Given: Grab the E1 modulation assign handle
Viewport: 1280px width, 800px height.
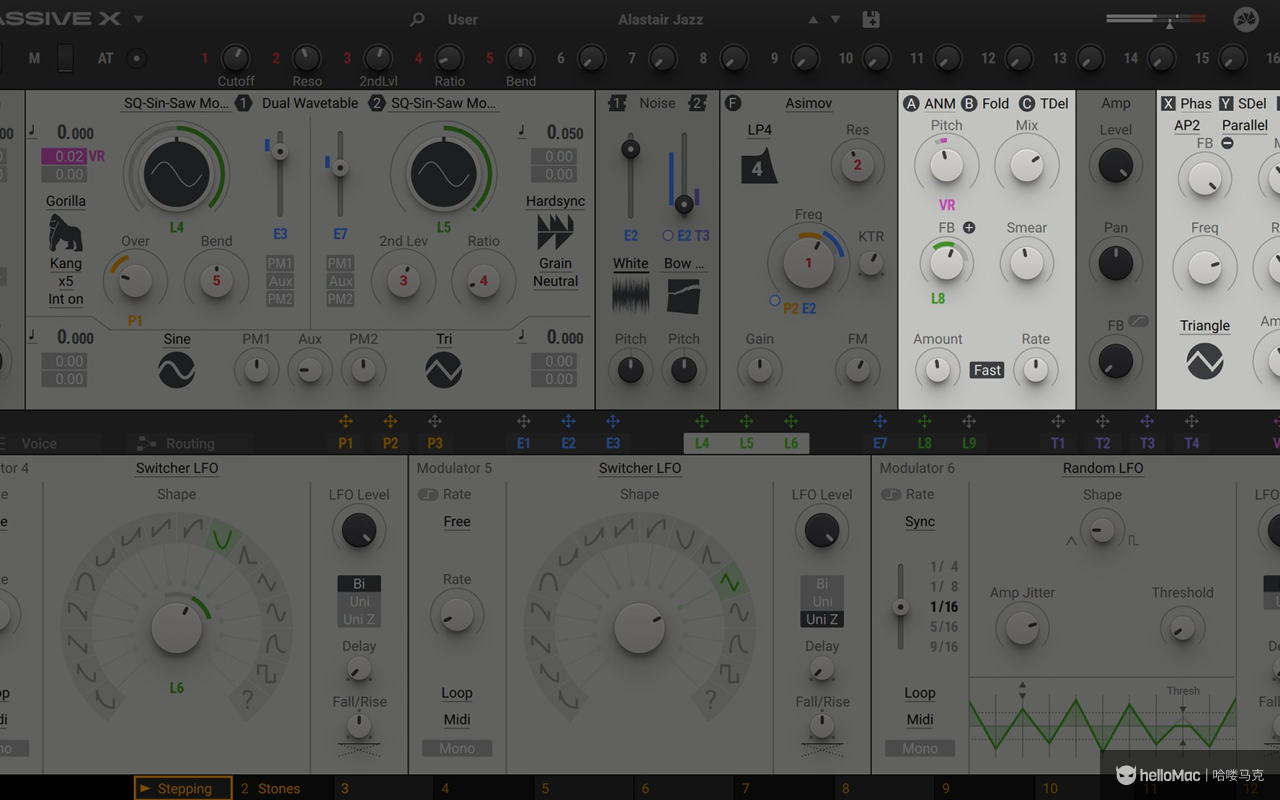Looking at the screenshot, I should (x=523, y=422).
